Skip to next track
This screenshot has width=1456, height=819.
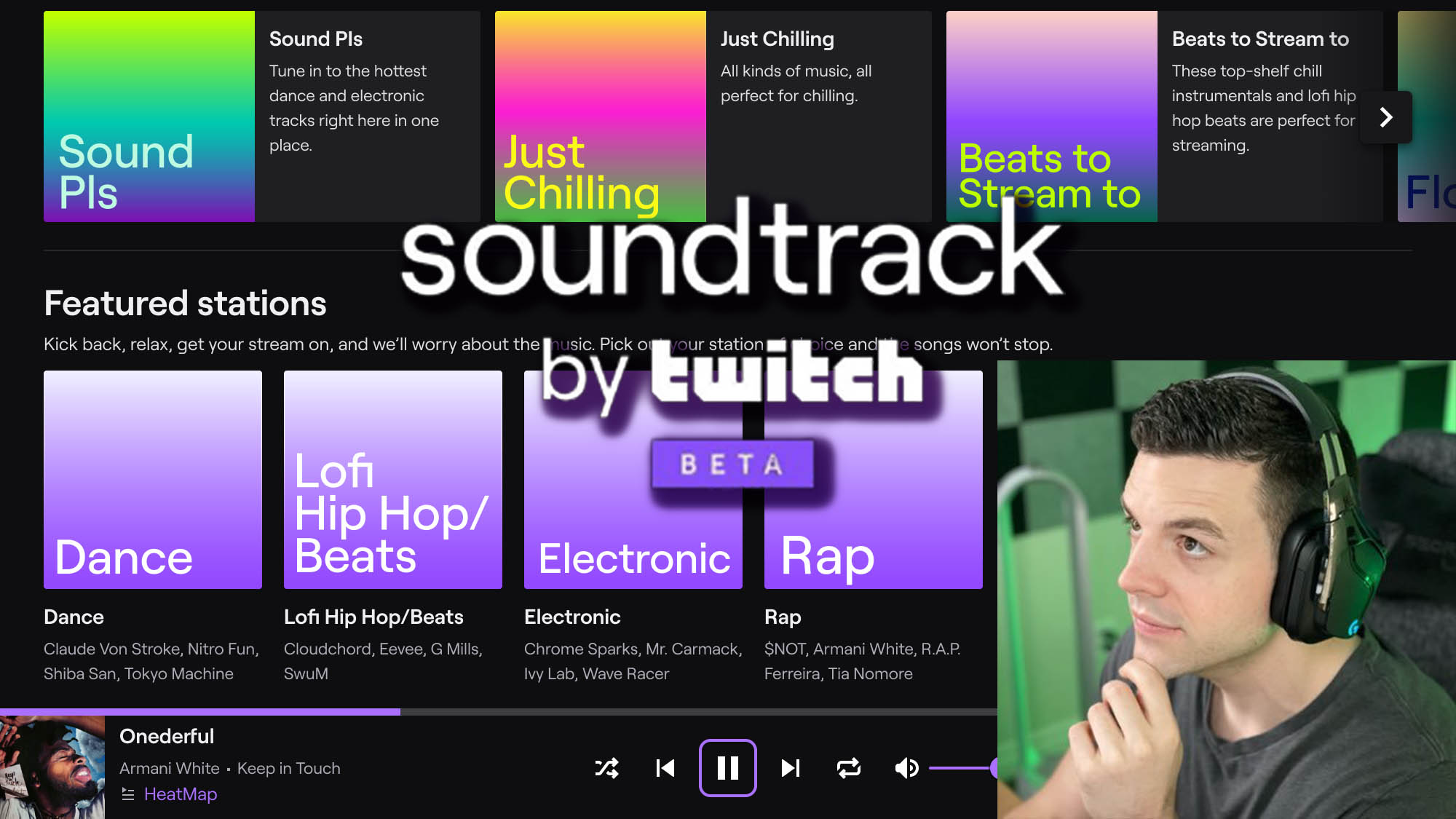(791, 768)
